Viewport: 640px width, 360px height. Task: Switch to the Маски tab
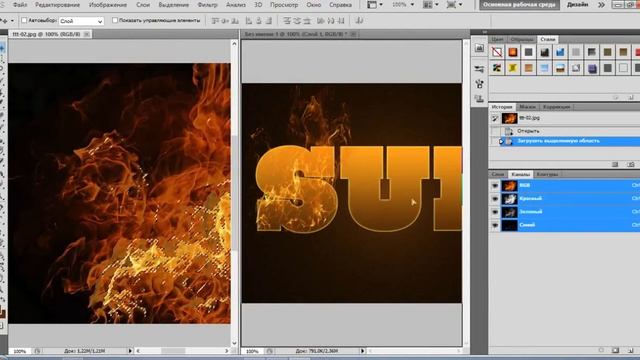tap(527, 107)
